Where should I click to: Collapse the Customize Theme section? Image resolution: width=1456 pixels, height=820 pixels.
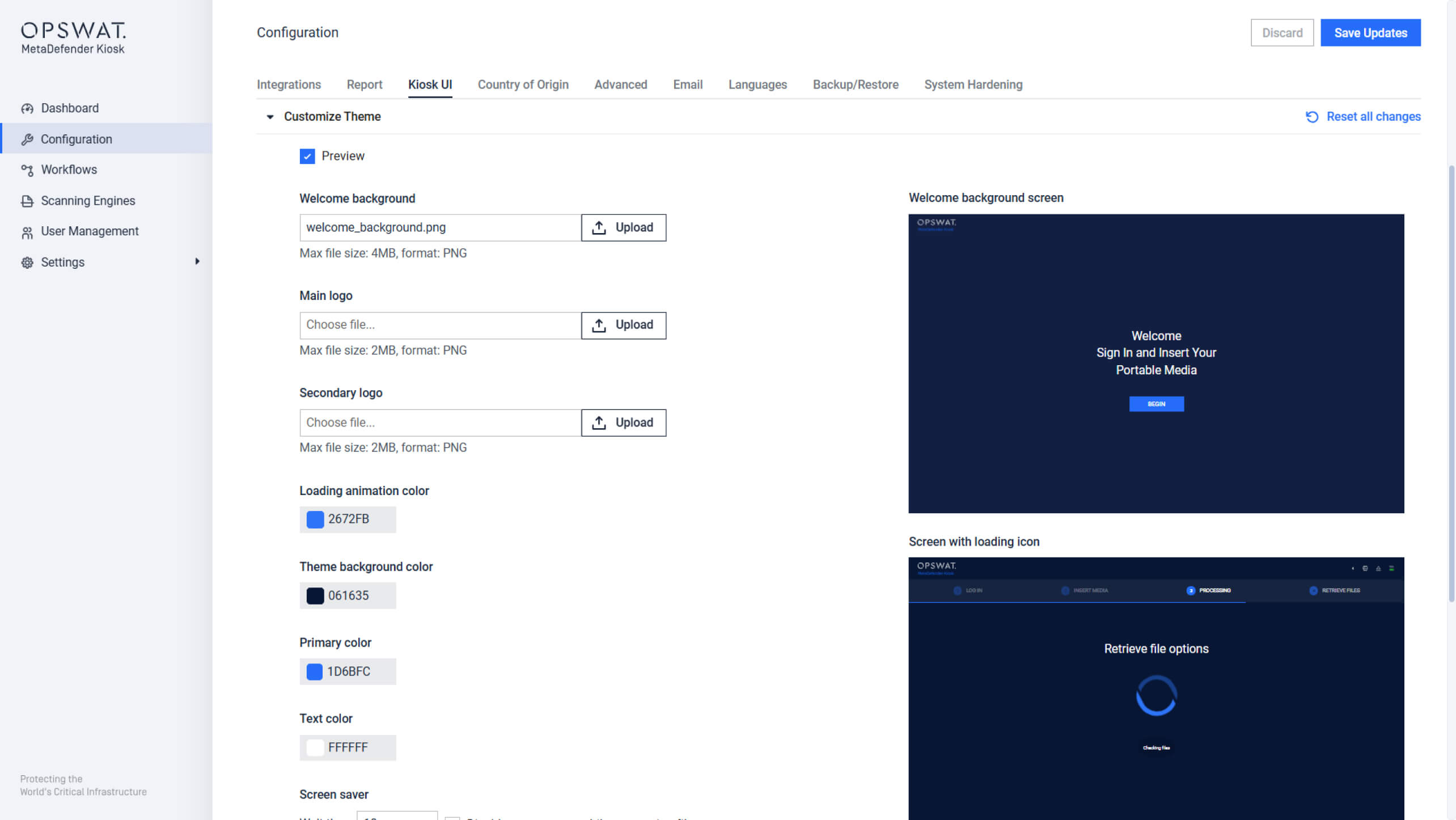pyautogui.click(x=270, y=117)
